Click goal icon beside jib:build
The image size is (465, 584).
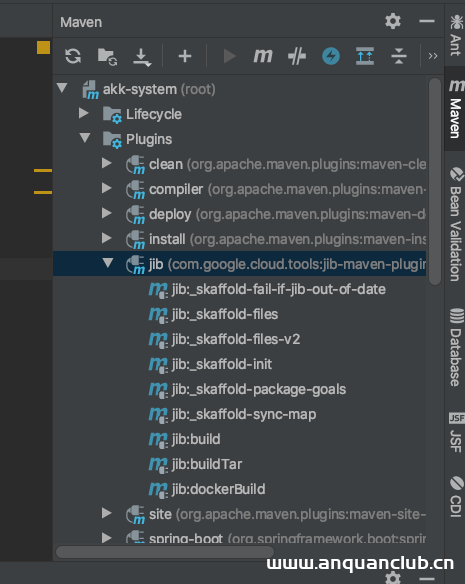[x=158, y=440]
